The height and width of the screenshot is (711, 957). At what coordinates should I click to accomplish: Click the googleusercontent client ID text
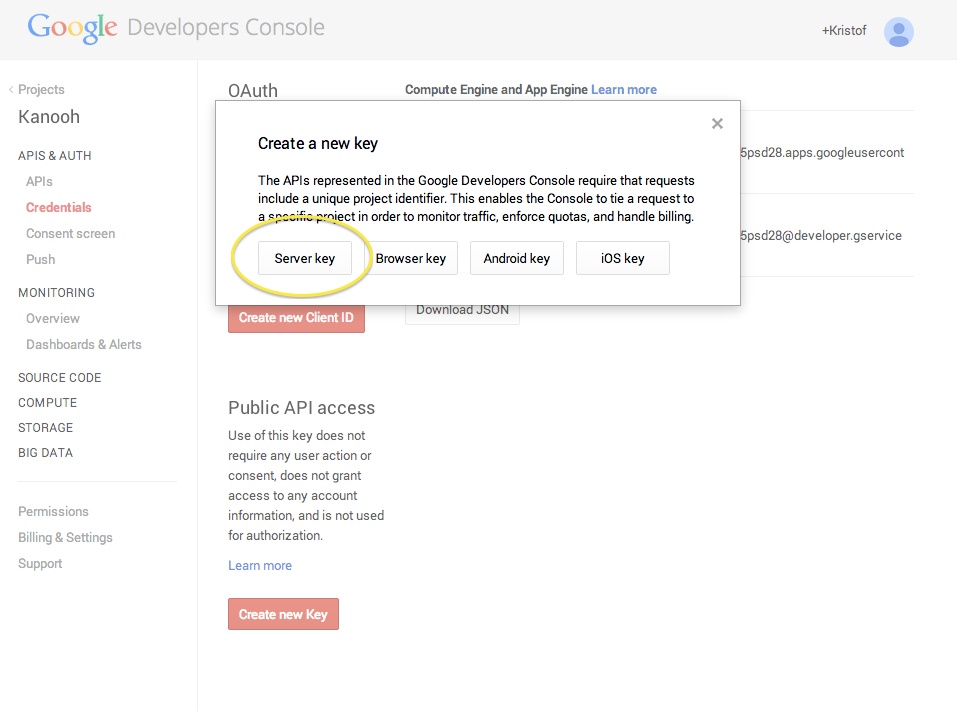pos(822,153)
